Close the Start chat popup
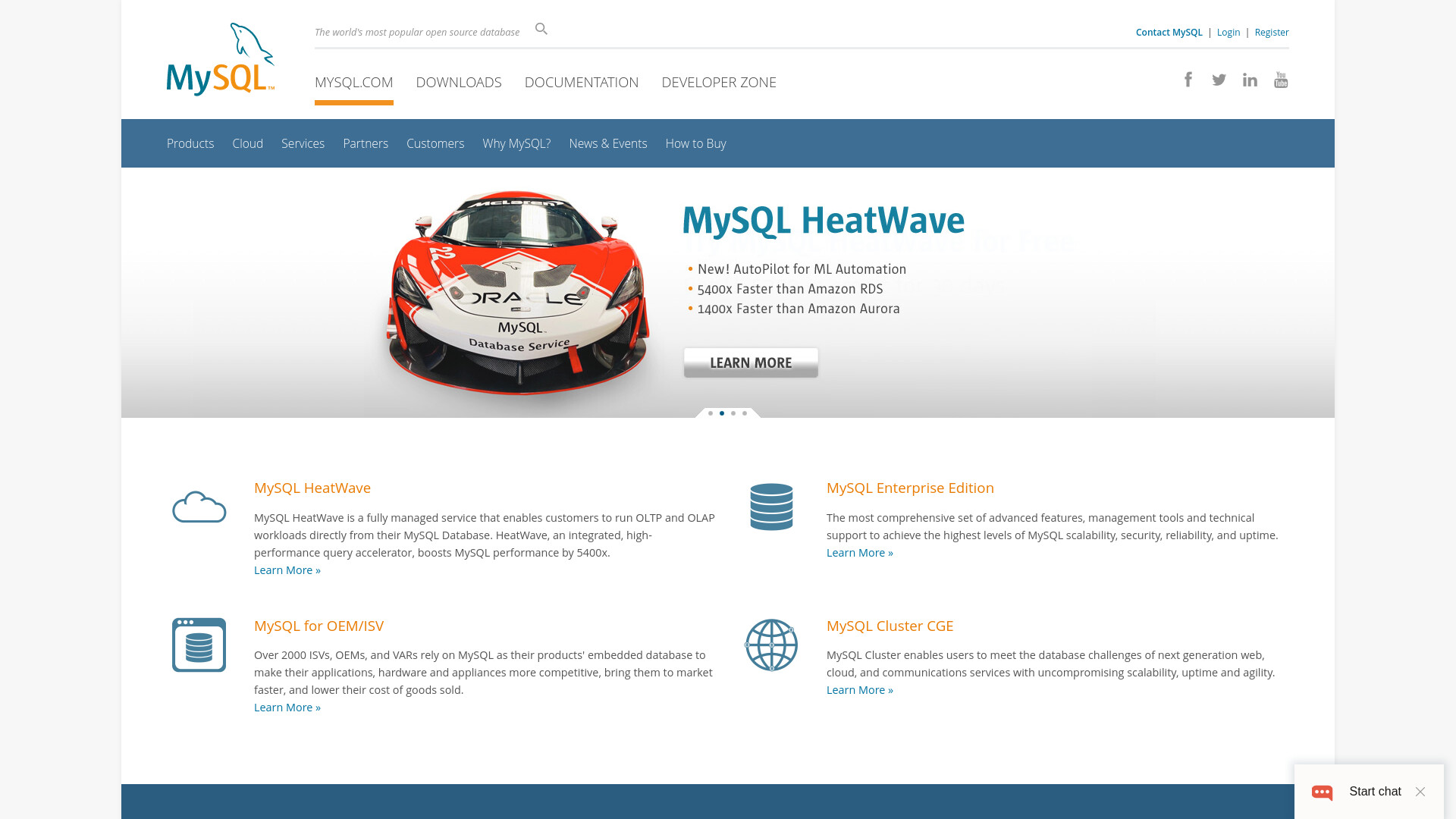 [x=1420, y=792]
